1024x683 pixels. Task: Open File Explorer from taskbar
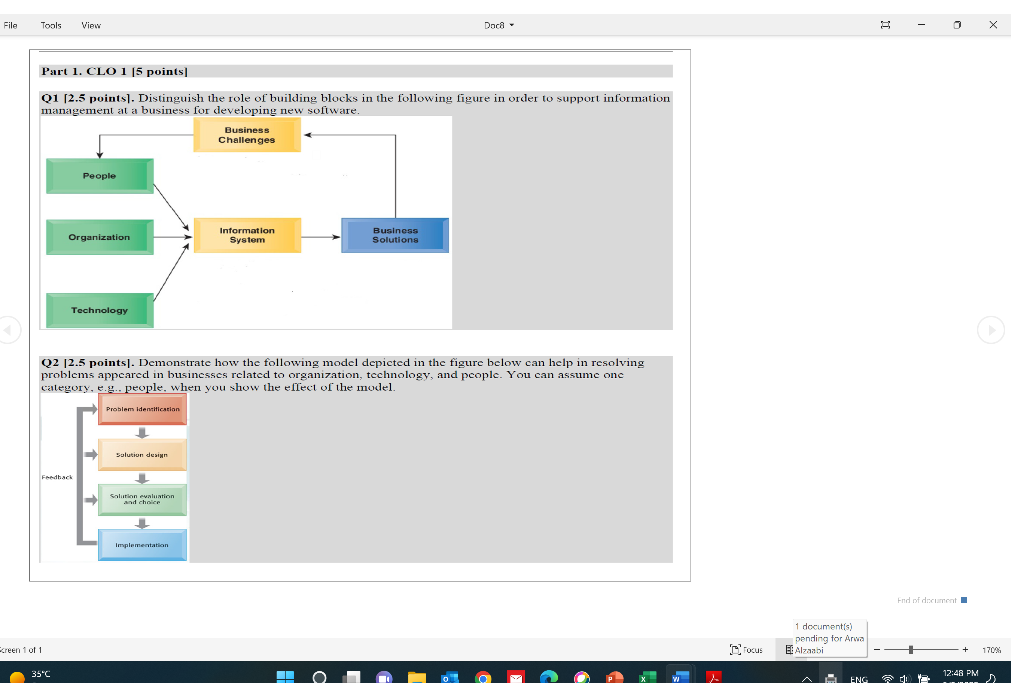[x=417, y=677]
